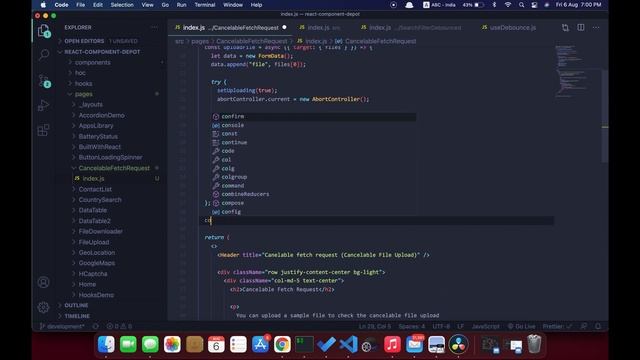Open the File menu
Viewport: 640px width, 360px height.
tap(81, 5)
